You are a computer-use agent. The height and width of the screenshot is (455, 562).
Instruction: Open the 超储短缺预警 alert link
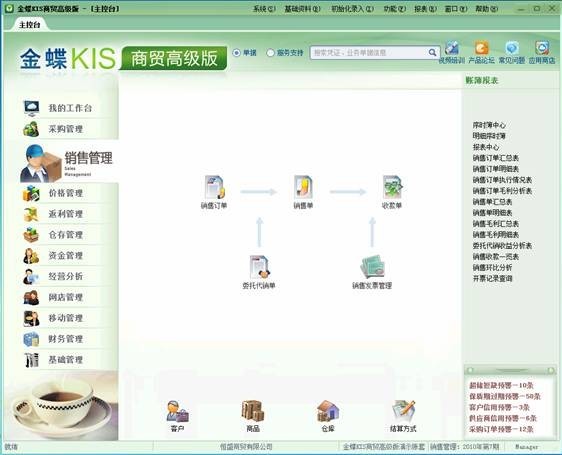pos(501,385)
